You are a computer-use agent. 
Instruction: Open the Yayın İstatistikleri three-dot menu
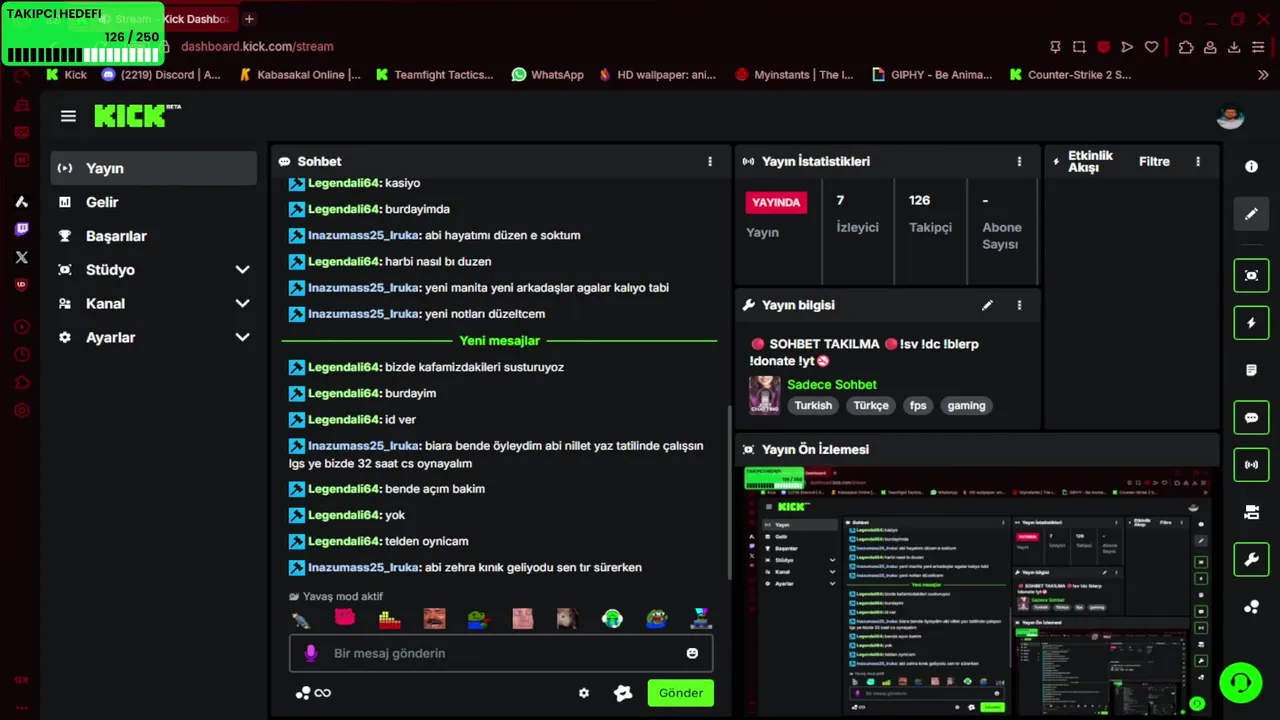1019,161
